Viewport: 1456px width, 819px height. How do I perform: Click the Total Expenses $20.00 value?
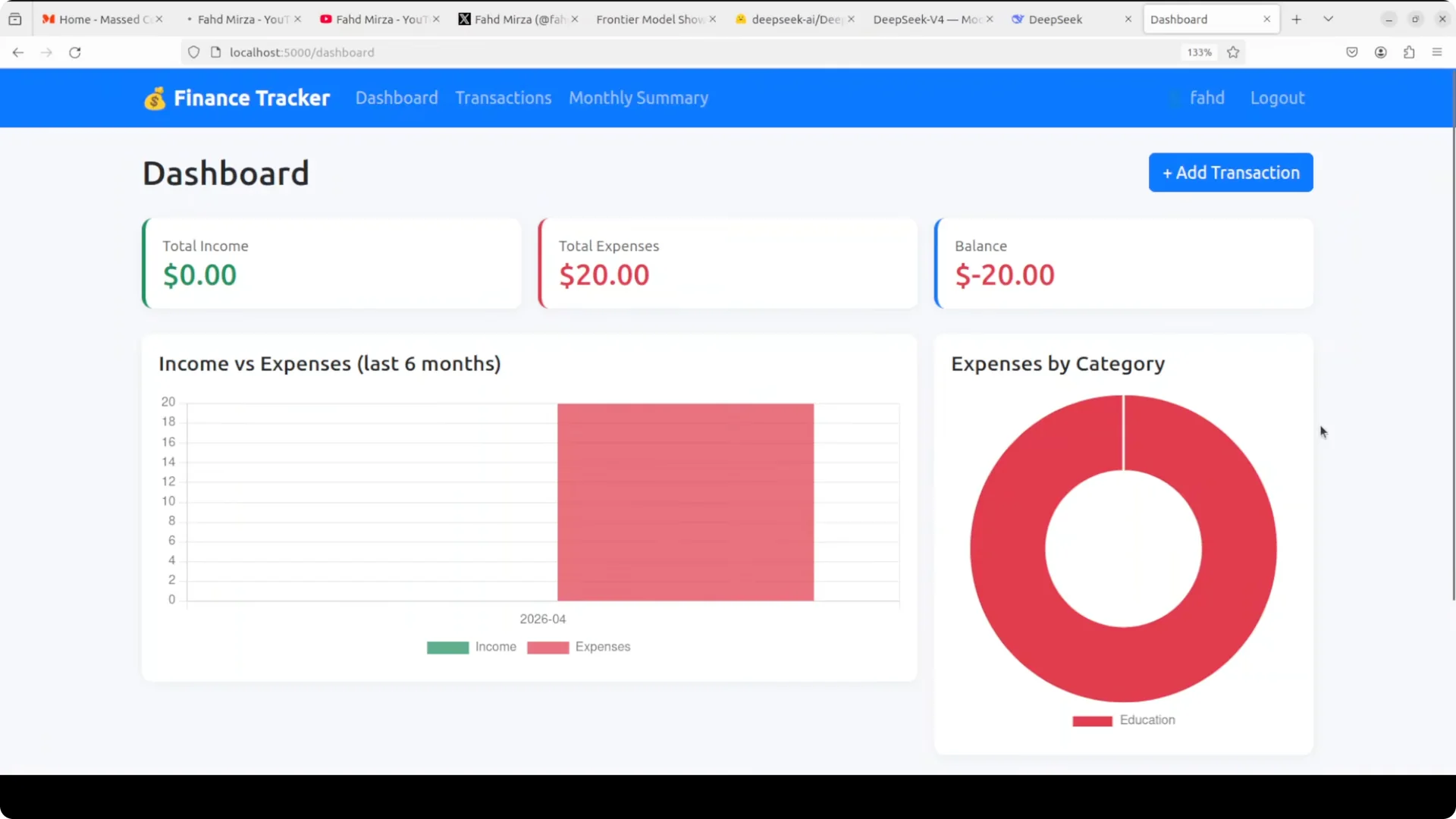(604, 275)
